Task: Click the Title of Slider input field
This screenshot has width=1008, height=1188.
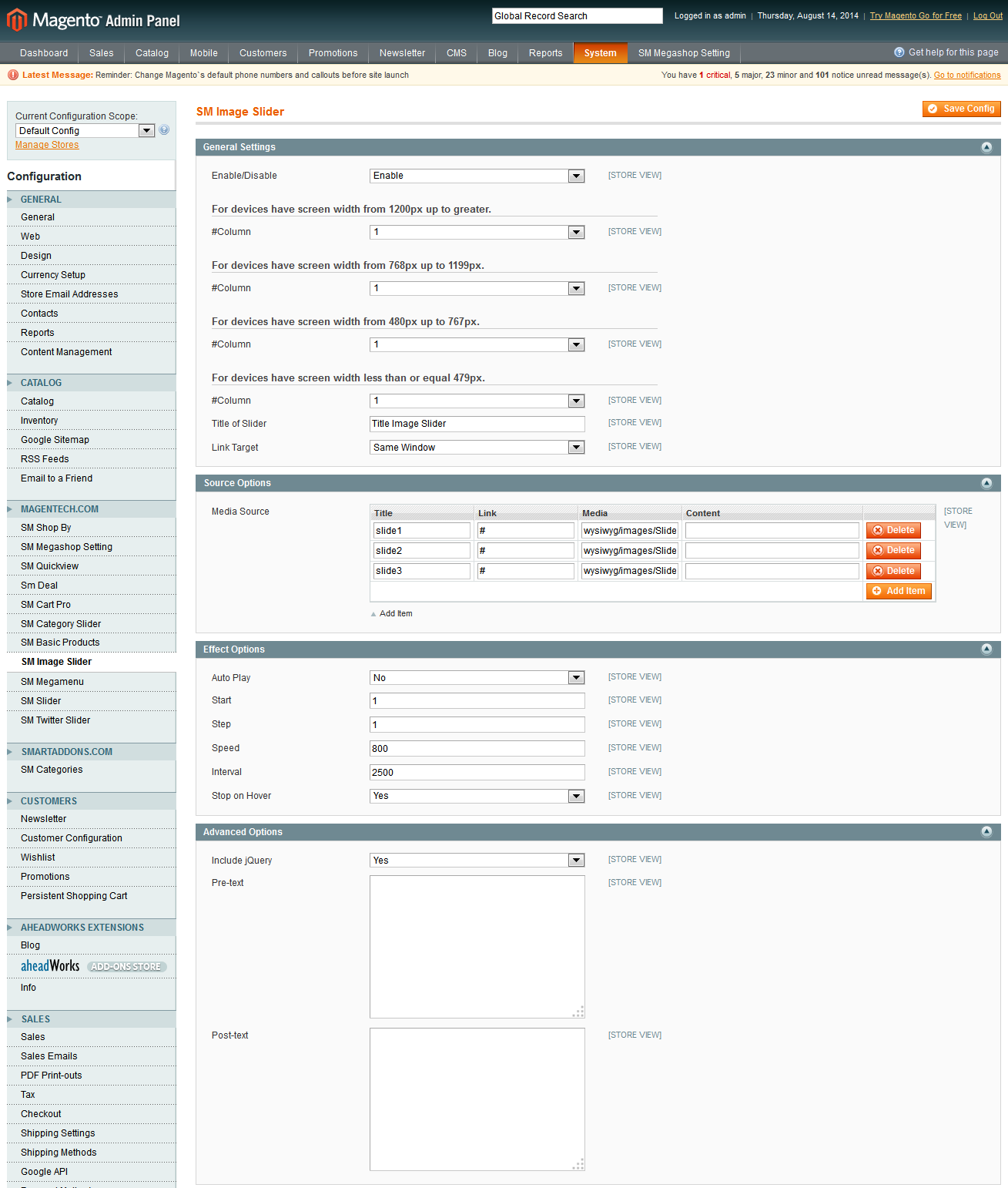Action: (477, 424)
